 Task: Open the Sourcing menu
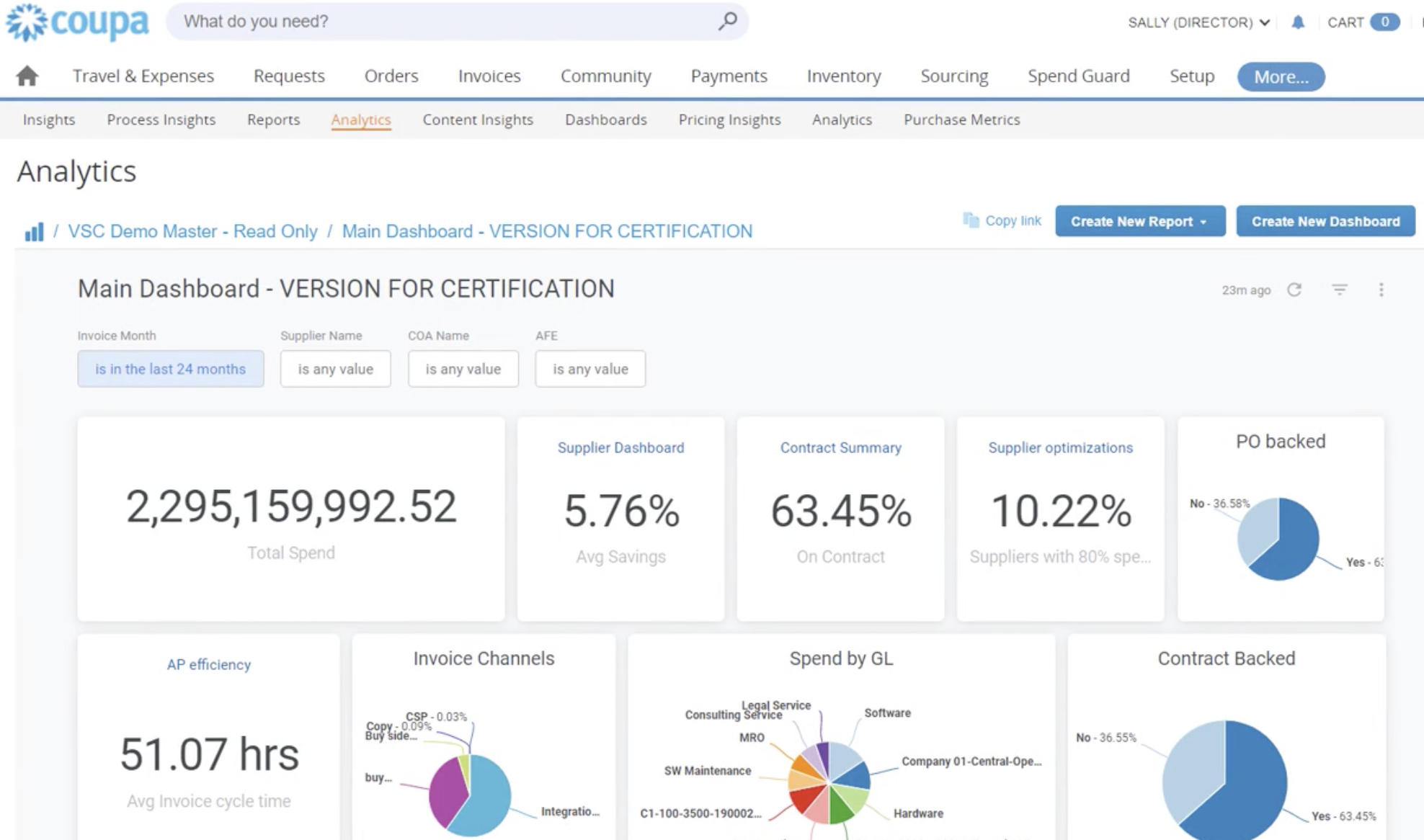[954, 76]
